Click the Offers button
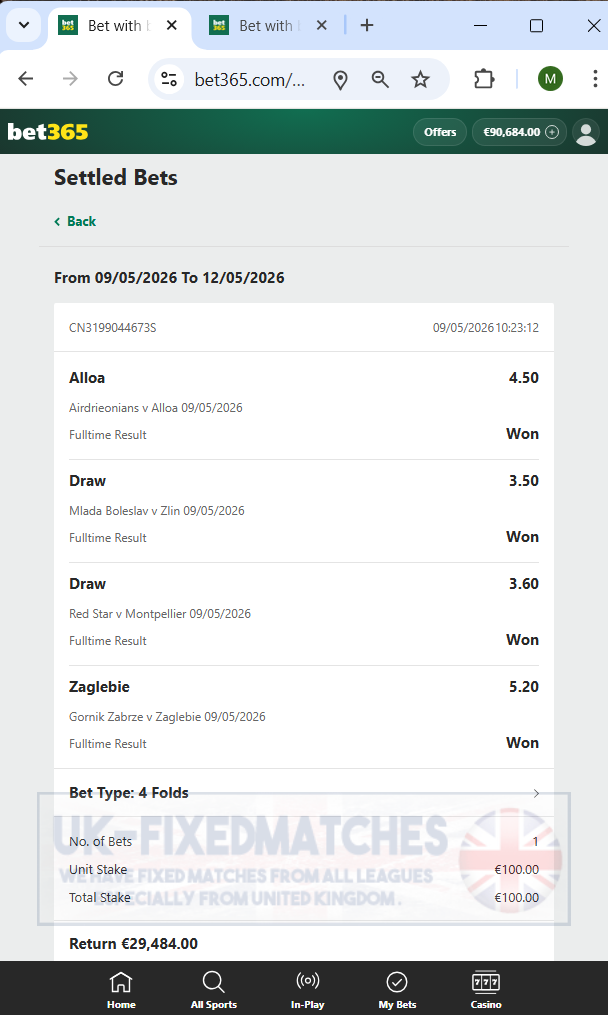Screen dimensions: 608x1015 point(440,132)
